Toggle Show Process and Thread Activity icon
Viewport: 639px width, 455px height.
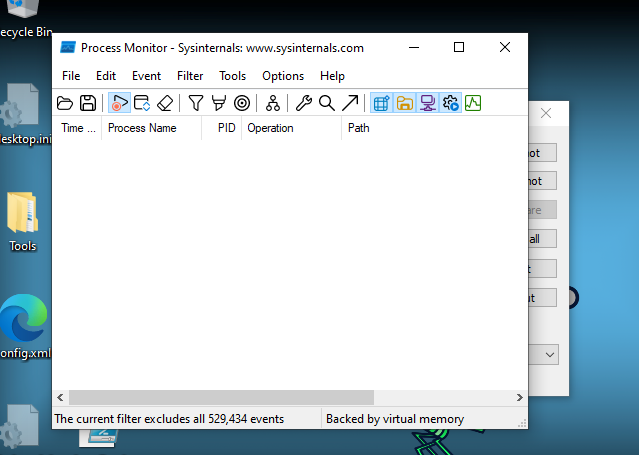tap(451, 103)
